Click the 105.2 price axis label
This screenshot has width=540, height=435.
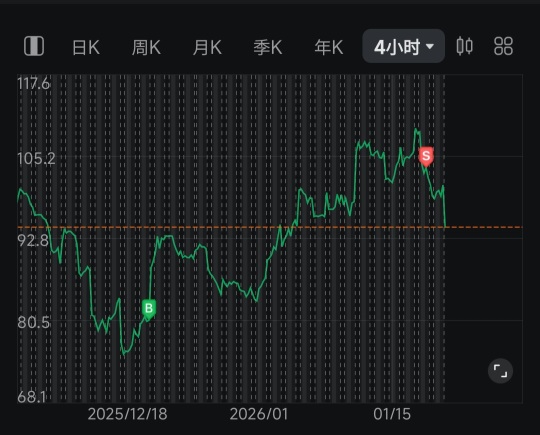[36, 159]
